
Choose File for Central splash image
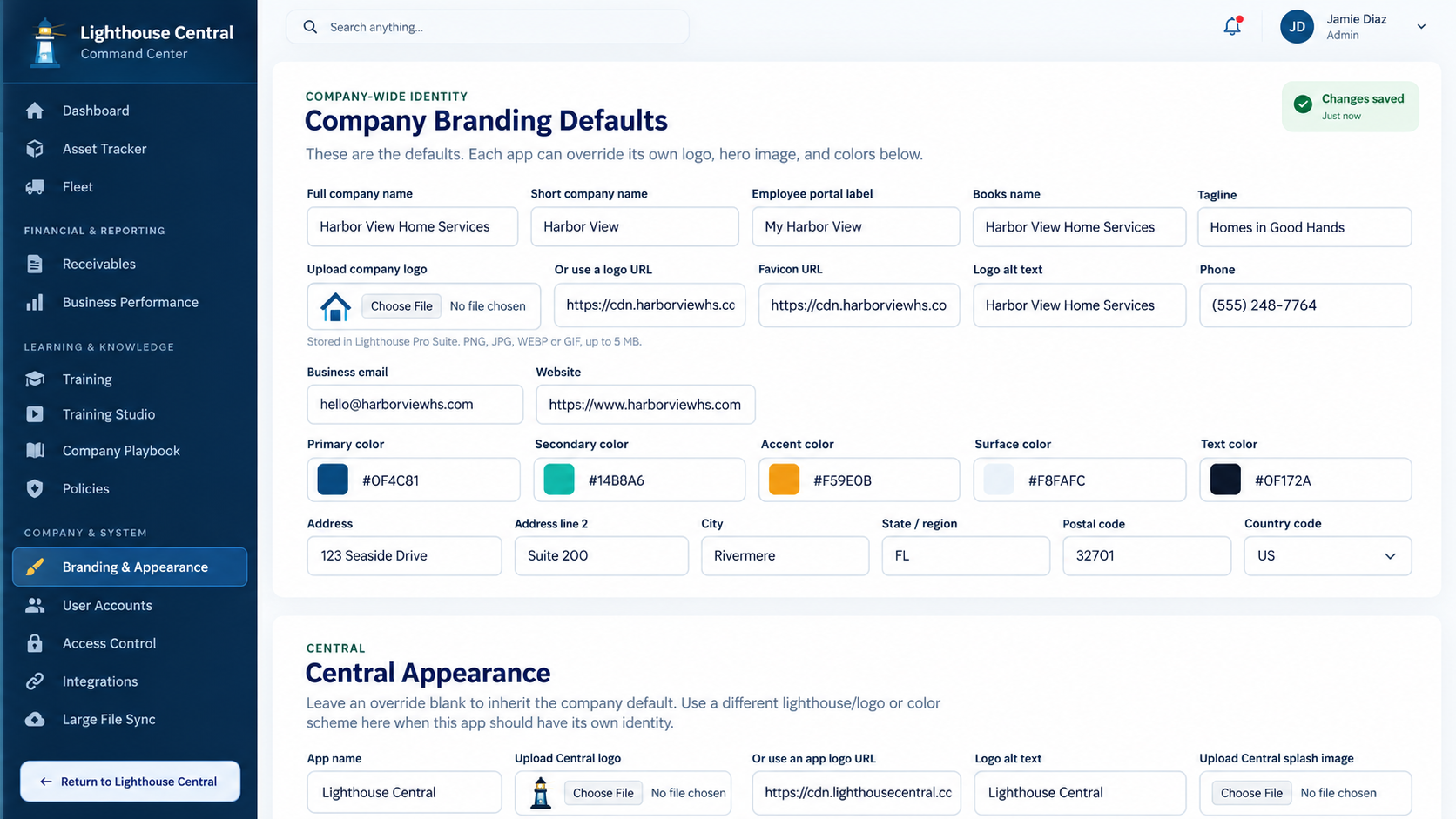point(1251,793)
